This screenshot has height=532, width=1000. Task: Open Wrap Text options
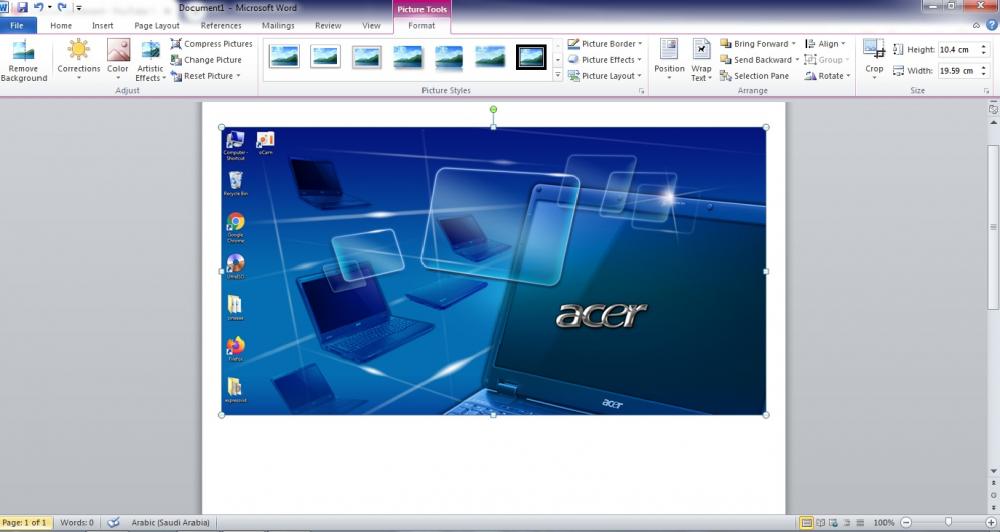click(701, 59)
